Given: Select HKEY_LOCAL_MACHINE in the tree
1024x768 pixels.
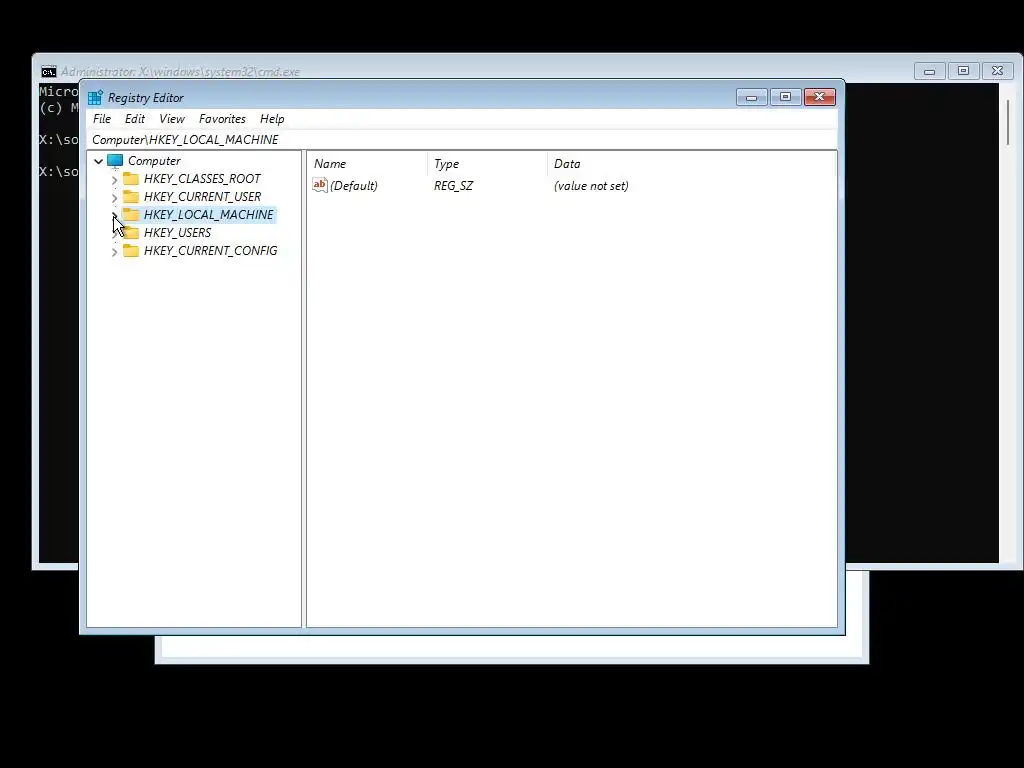Looking at the screenshot, I should click(x=208, y=214).
